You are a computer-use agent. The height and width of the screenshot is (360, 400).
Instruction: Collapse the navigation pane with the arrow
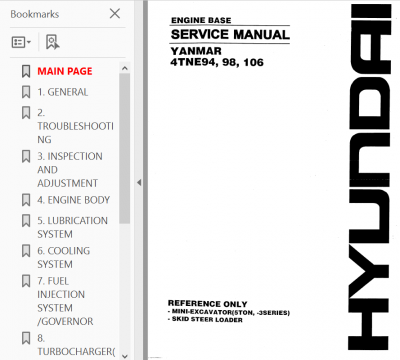coord(139,182)
